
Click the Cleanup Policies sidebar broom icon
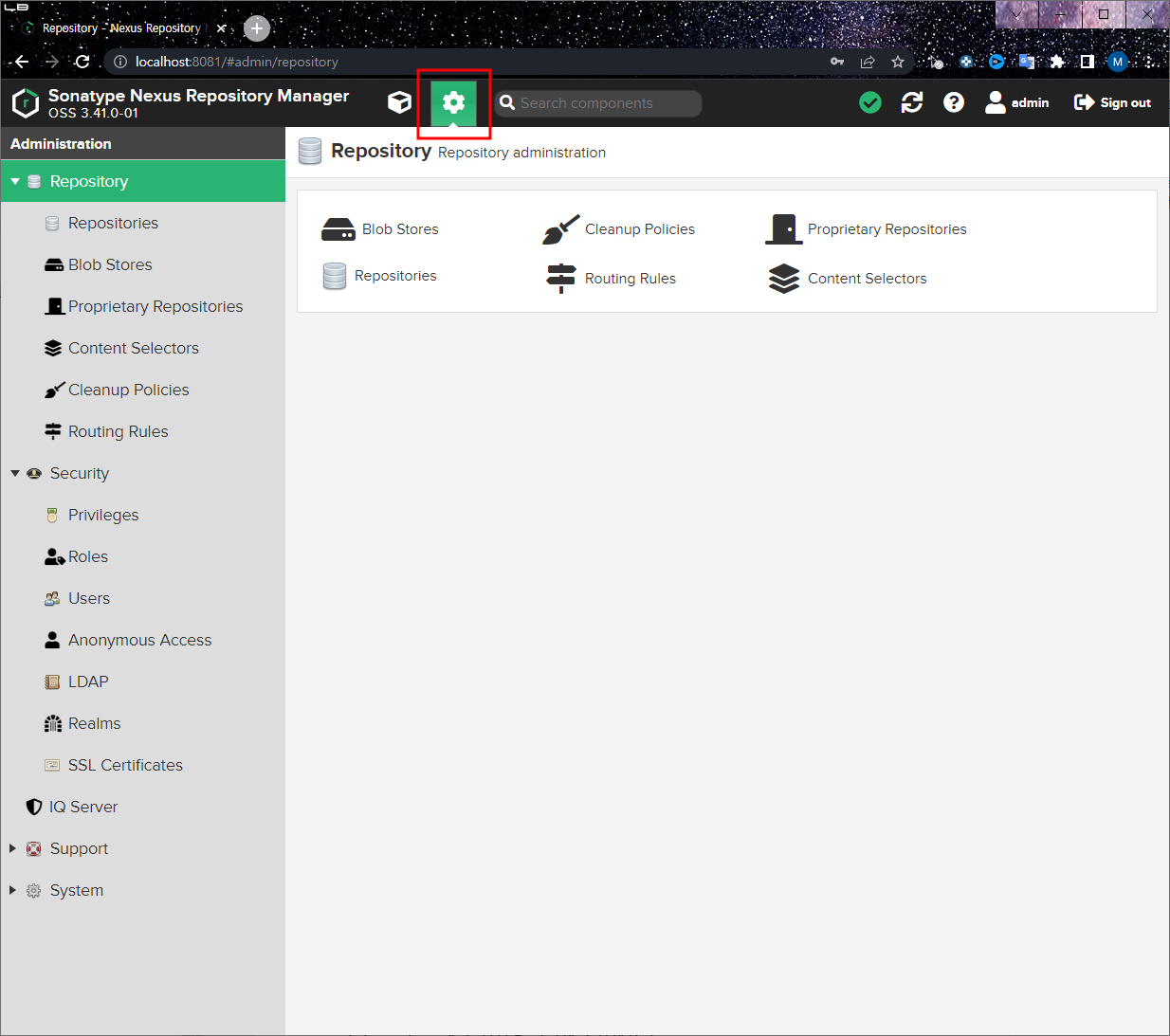click(54, 390)
